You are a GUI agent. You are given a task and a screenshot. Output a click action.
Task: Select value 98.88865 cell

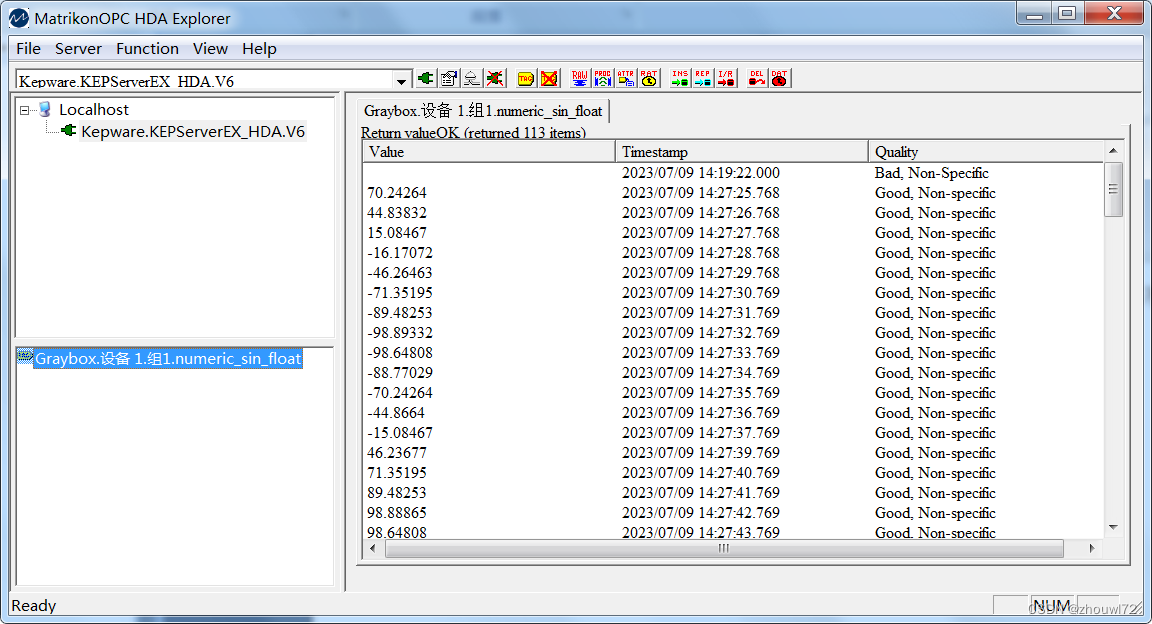397,512
